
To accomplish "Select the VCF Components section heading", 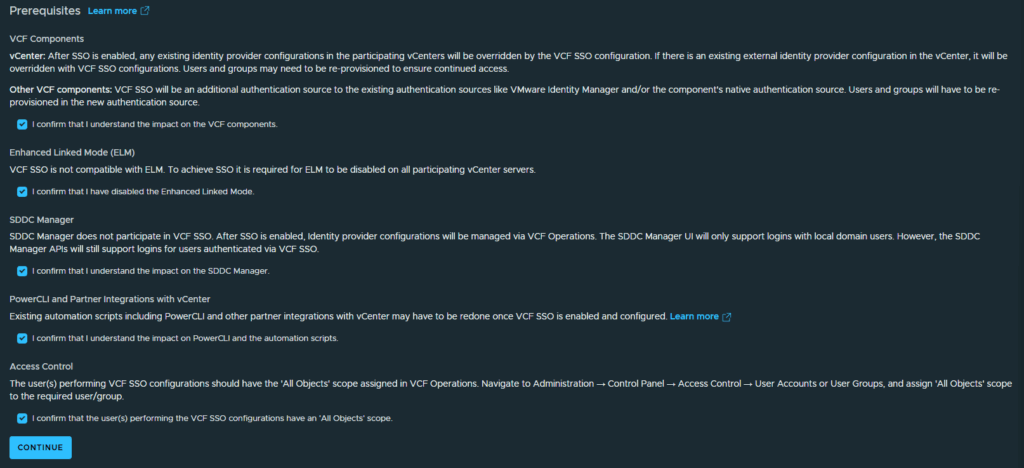I will pyautogui.click(x=46, y=39).
